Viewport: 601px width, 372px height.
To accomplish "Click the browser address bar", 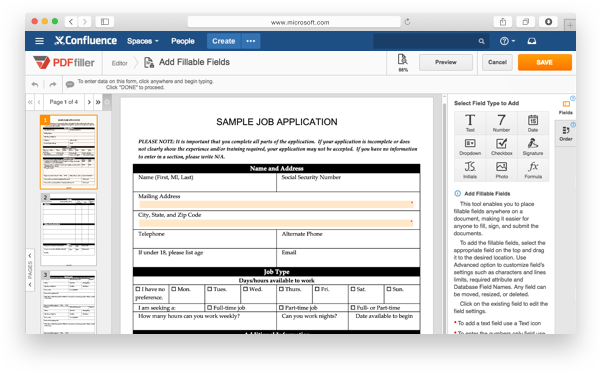I will point(294,22).
